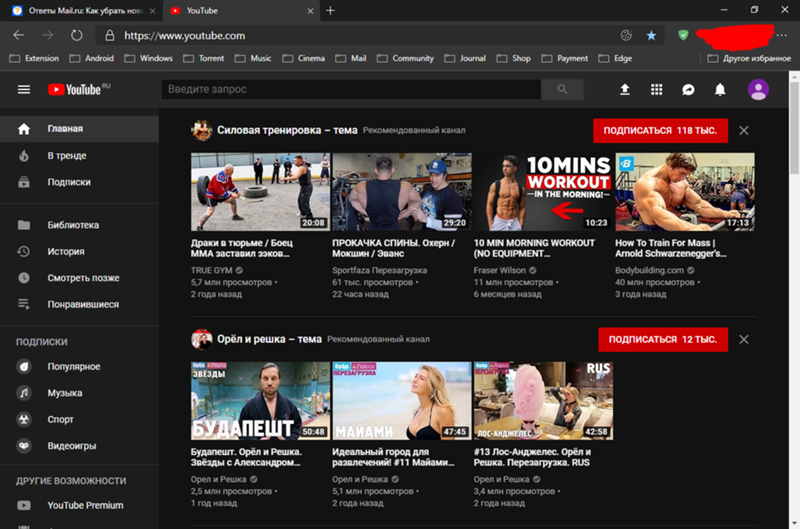
Task: Open the Community bookmarks folder
Action: coord(405,58)
